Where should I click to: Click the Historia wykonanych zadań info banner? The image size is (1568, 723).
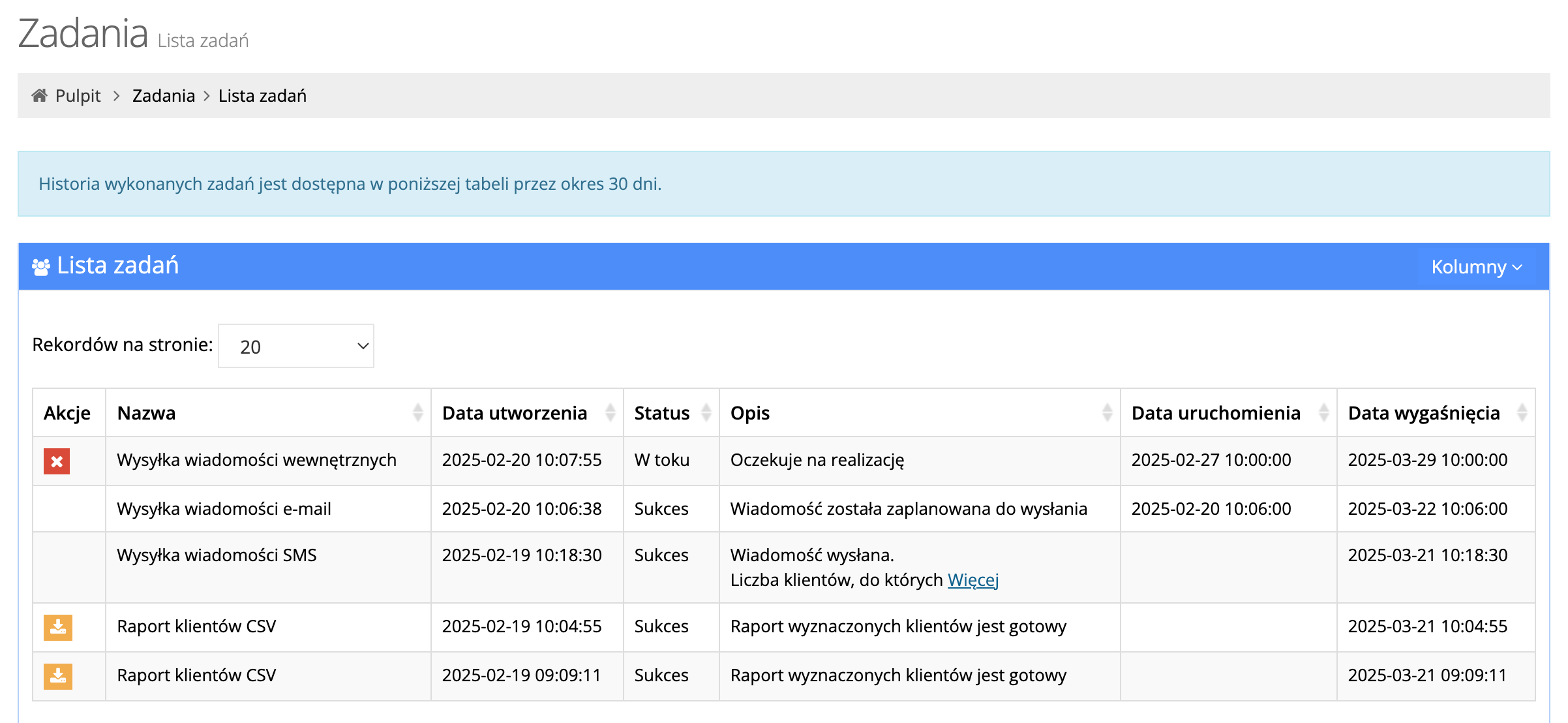pos(784,184)
